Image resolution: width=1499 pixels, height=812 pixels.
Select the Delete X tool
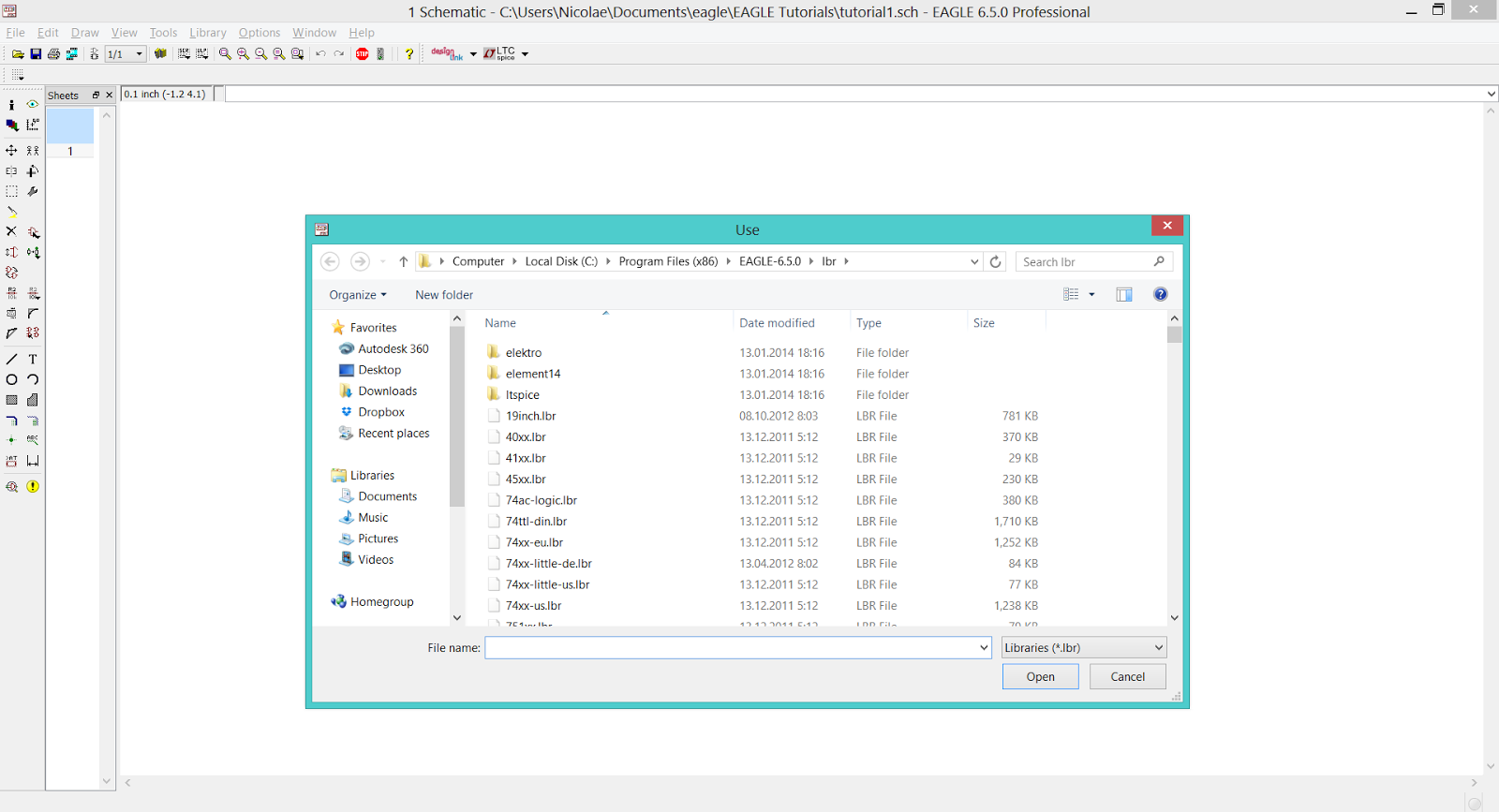11,231
